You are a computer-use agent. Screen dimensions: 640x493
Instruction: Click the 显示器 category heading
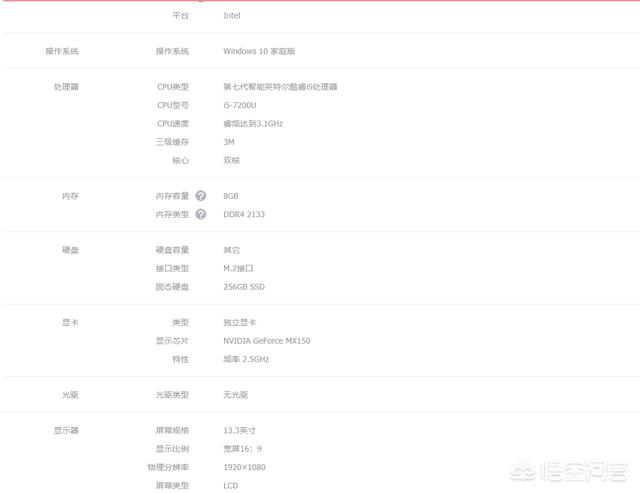coord(66,430)
